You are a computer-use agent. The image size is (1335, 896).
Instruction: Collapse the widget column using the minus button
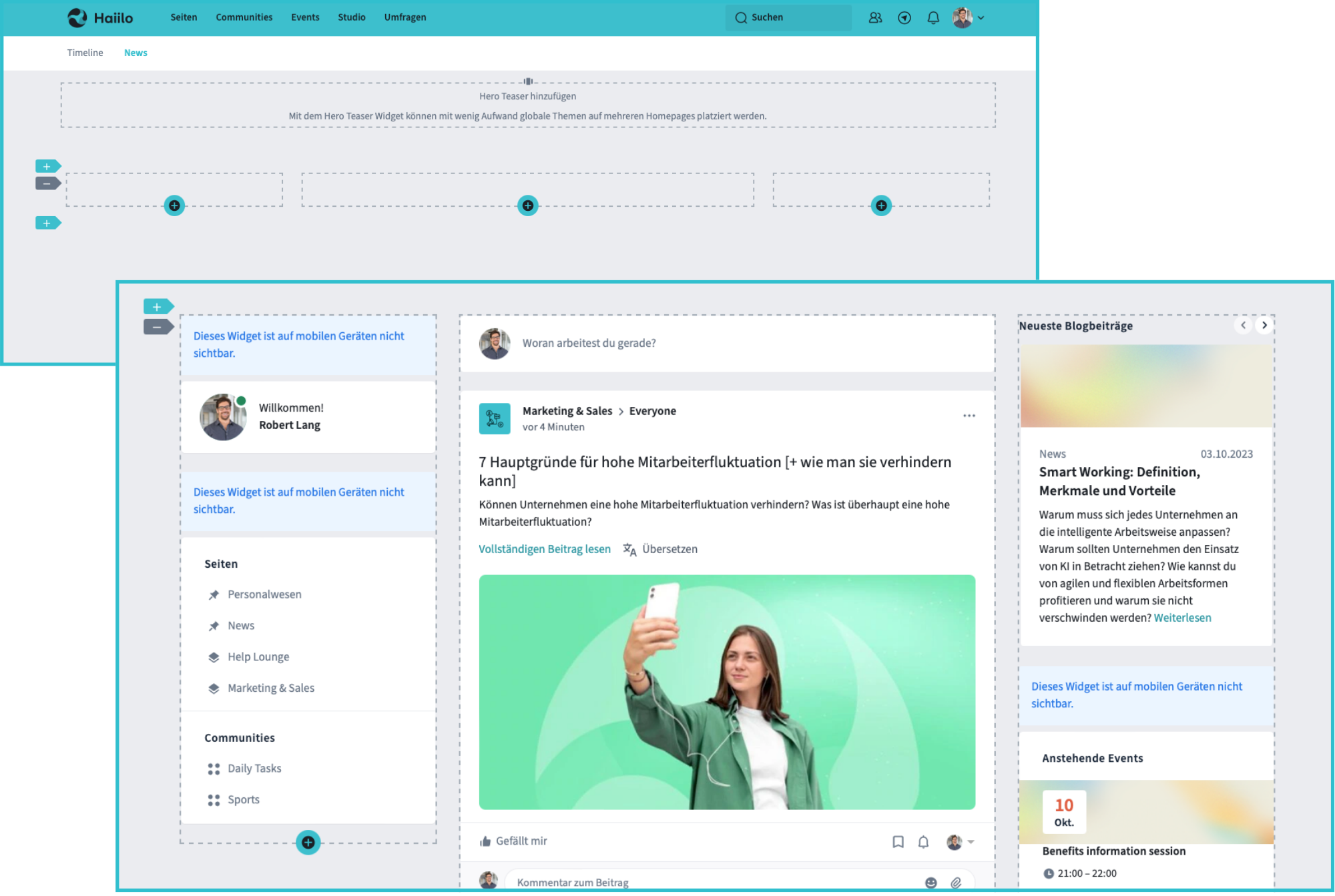(157, 326)
